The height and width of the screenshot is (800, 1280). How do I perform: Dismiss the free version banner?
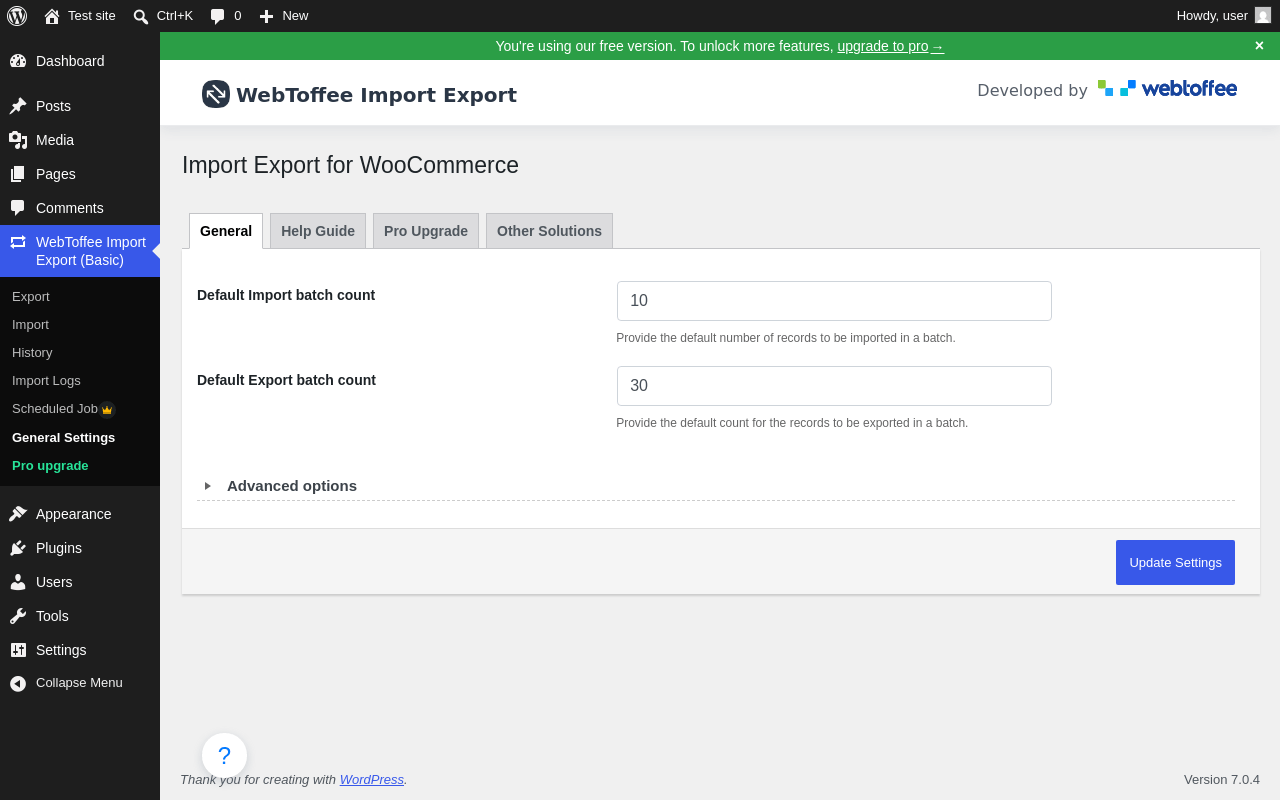tap(1259, 46)
